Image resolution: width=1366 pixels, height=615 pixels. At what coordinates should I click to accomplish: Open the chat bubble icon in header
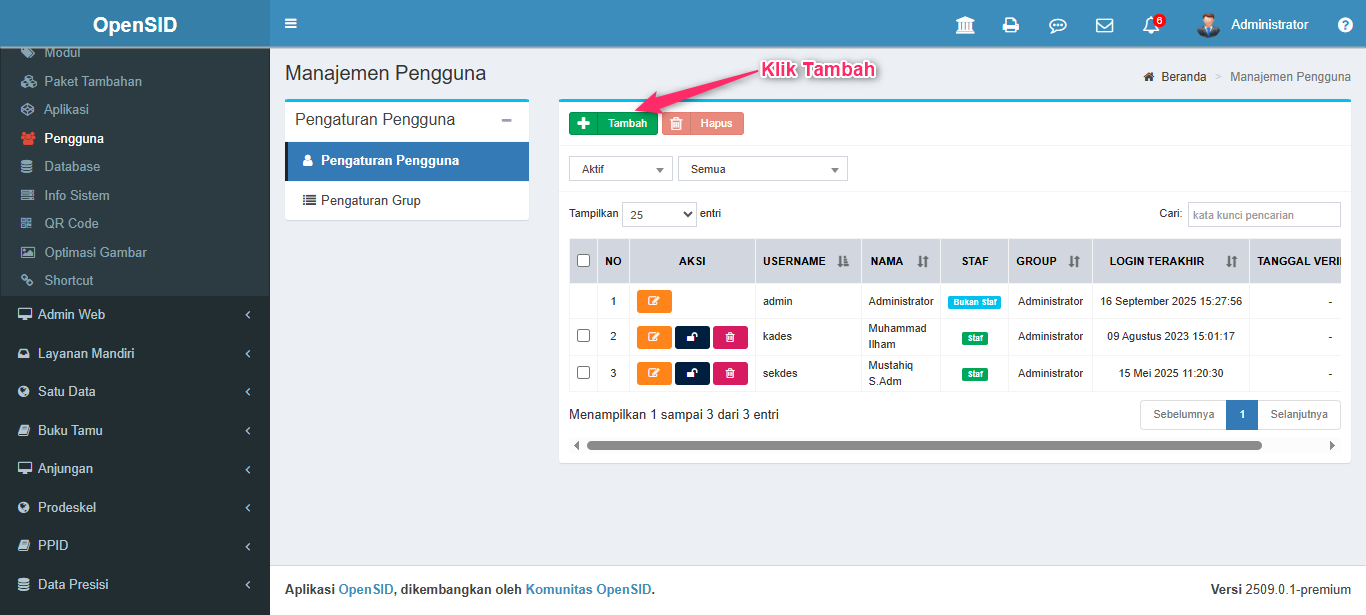(x=1057, y=26)
